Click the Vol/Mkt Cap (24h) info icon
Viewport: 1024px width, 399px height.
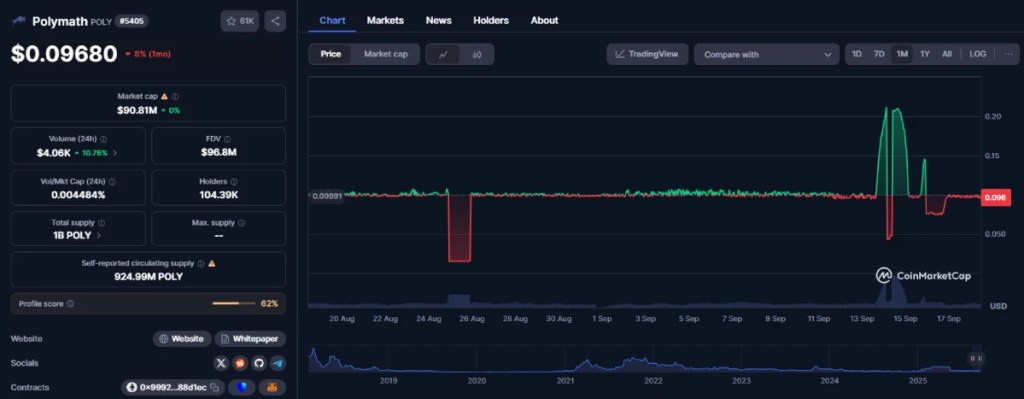pos(112,182)
